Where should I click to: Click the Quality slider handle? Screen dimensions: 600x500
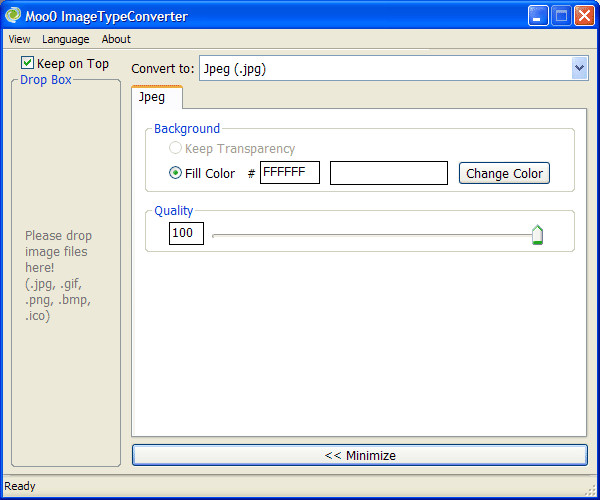coord(537,235)
